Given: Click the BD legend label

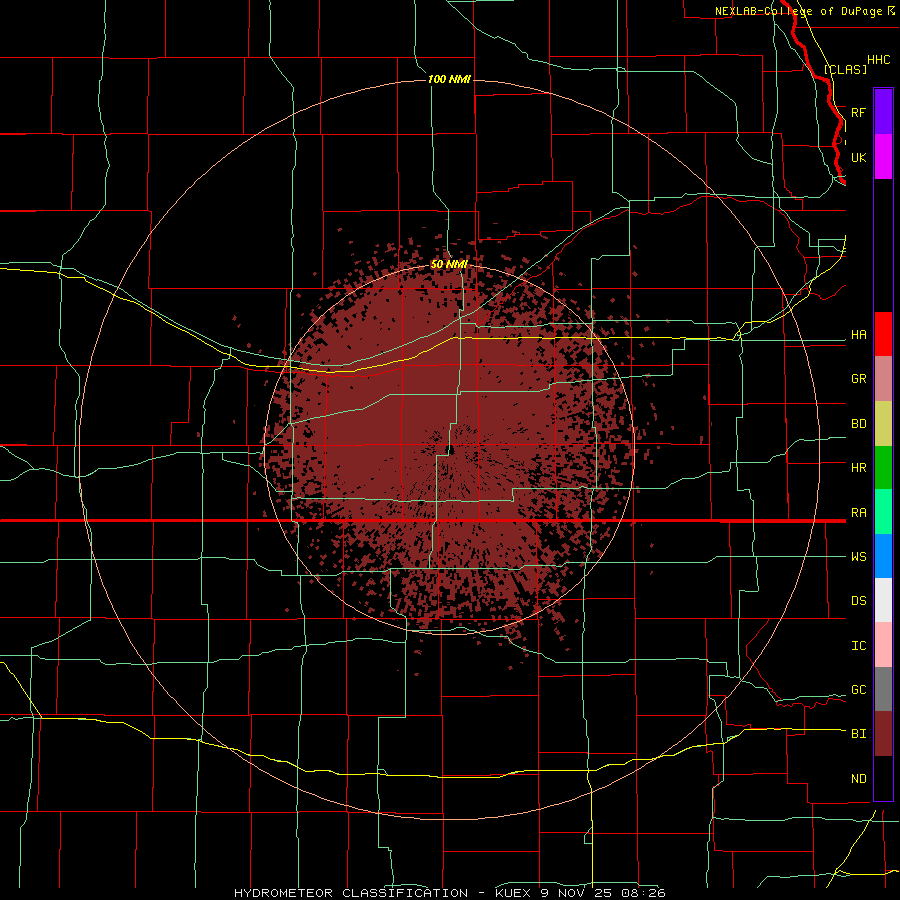Looking at the screenshot, I should 858,424.
